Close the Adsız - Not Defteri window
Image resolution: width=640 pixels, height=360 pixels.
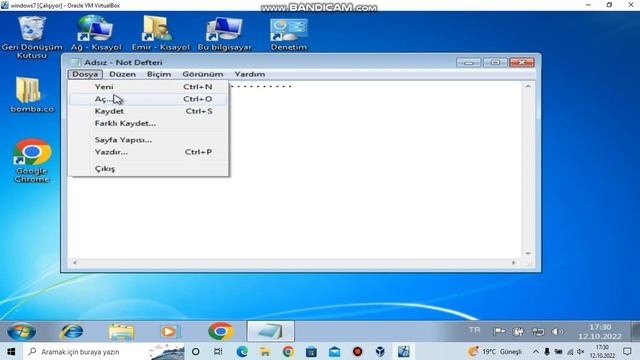pos(522,62)
